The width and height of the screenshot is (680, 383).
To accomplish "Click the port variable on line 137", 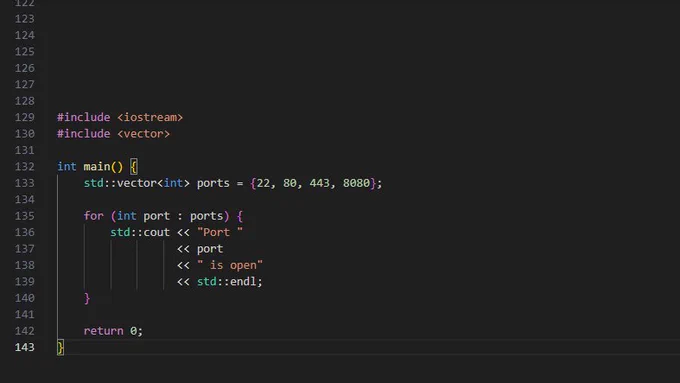I will [210, 249].
